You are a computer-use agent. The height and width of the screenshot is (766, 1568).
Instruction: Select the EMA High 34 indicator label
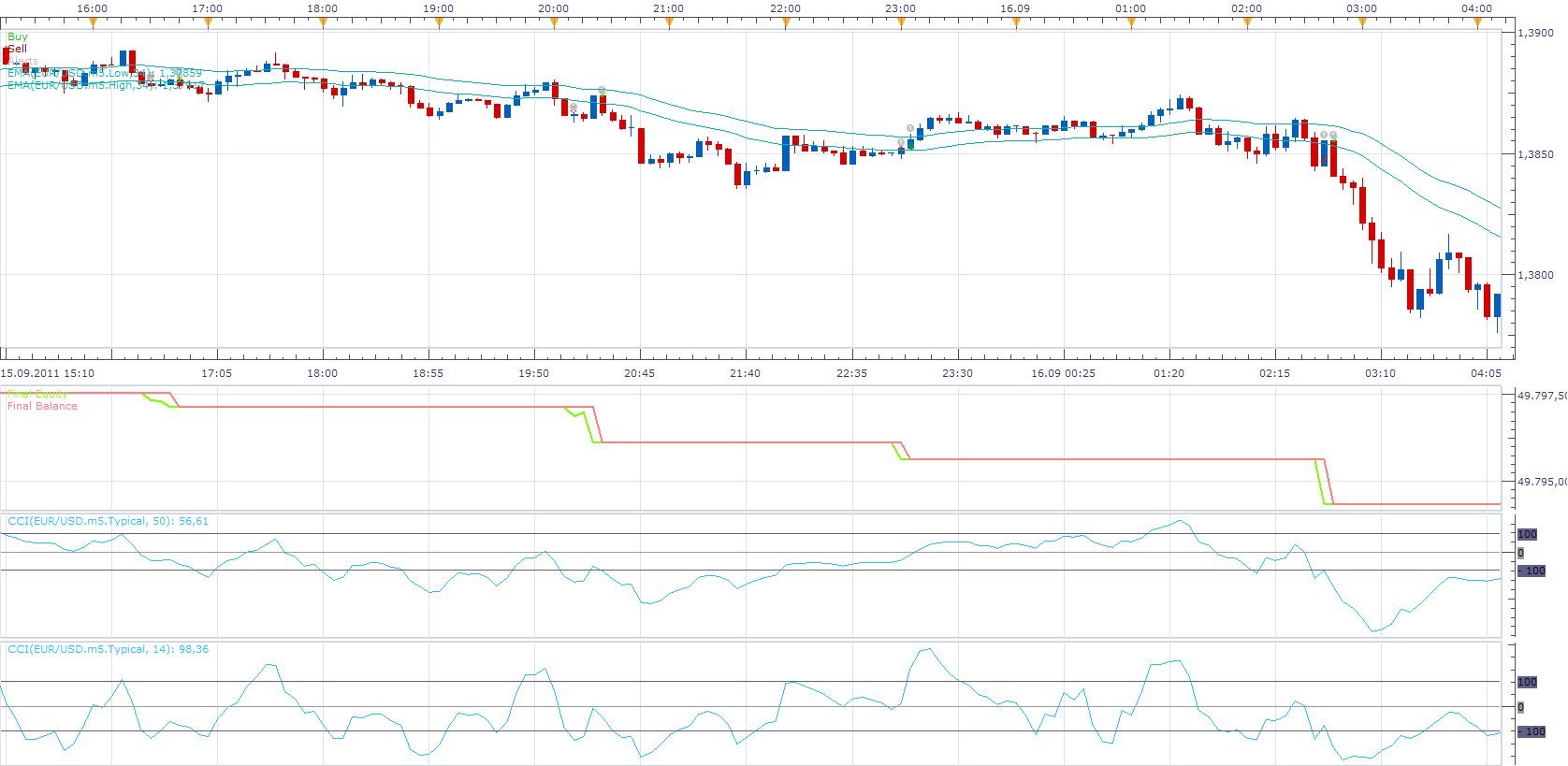coord(105,85)
